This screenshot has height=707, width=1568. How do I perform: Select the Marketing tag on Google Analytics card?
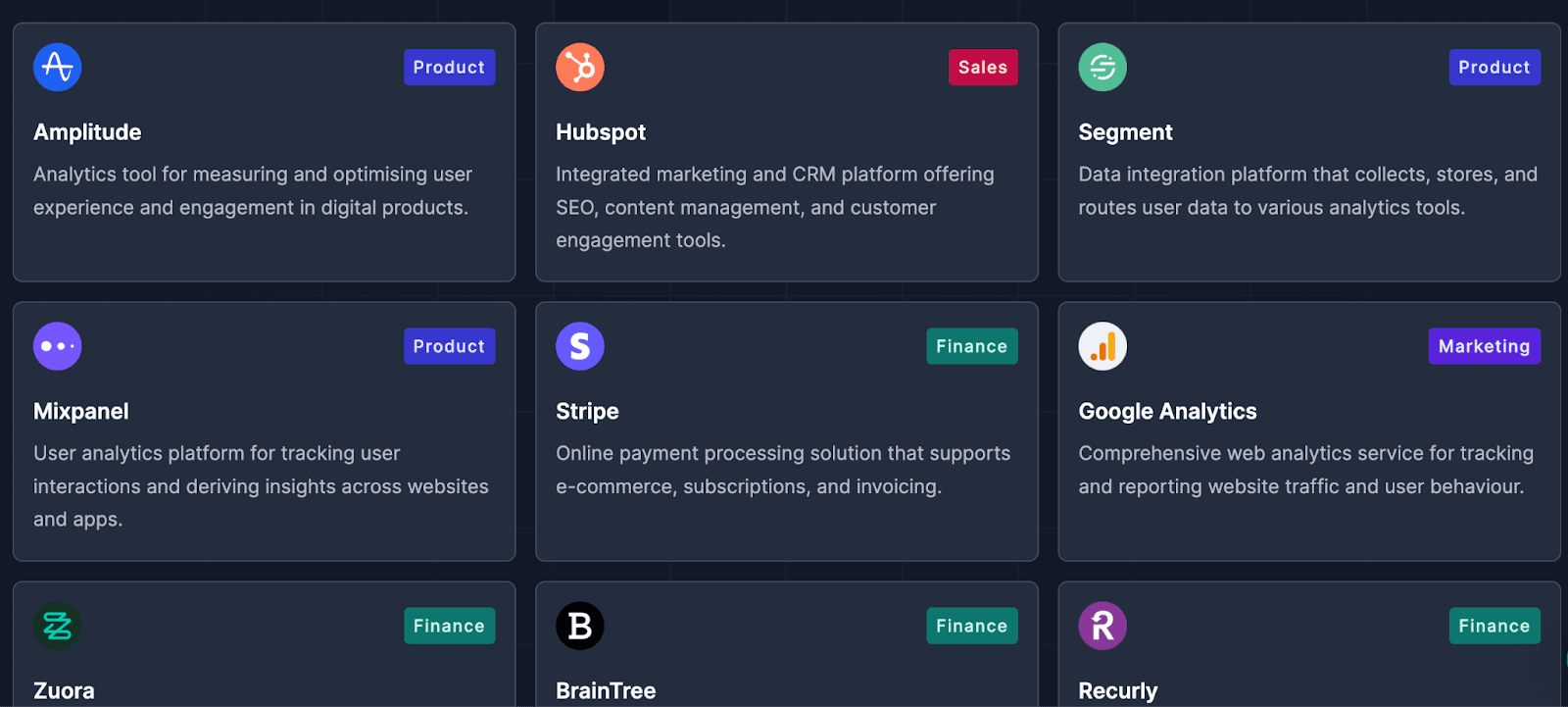[x=1485, y=346]
